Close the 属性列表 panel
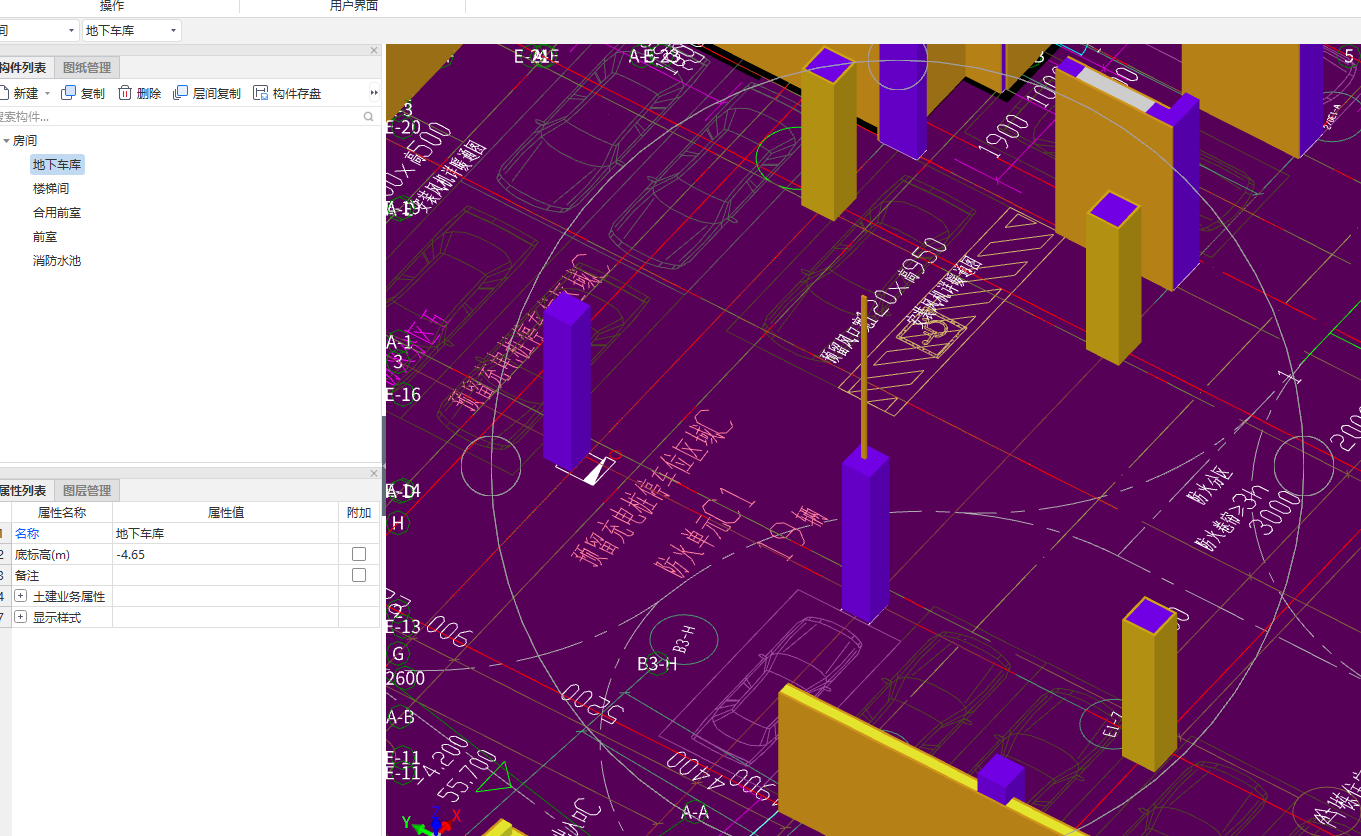 pyautogui.click(x=374, y=473)
